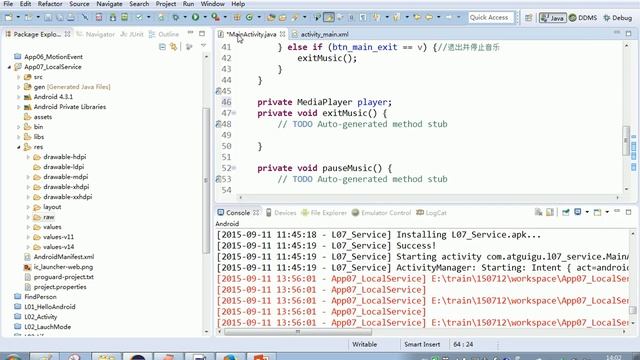Viewport: 640px width, 360px height.
Task: Select AndroidManifest.xml in tree
Action: (x=64, y=257)
